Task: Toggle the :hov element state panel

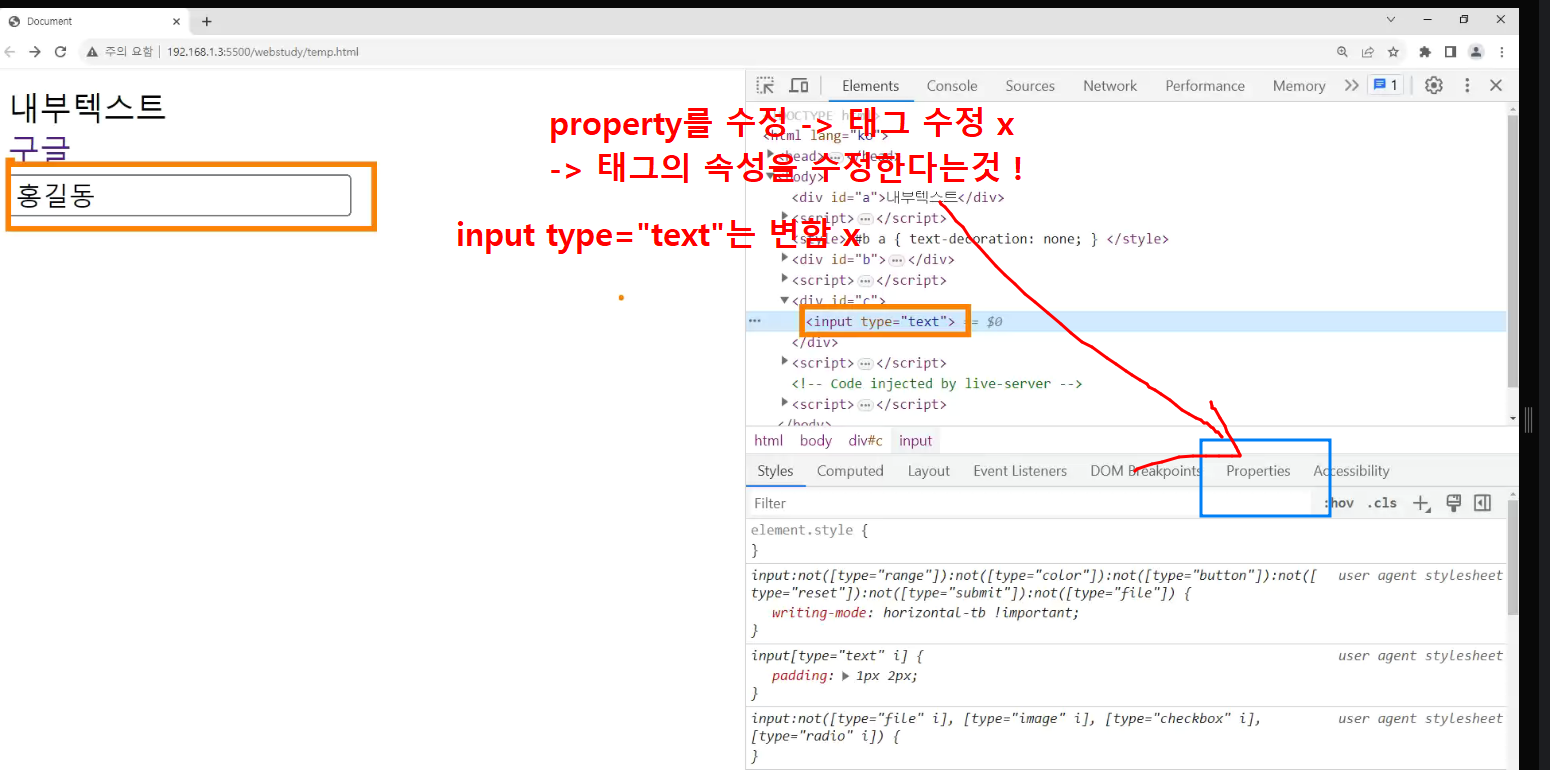Action: [1339, 503]
